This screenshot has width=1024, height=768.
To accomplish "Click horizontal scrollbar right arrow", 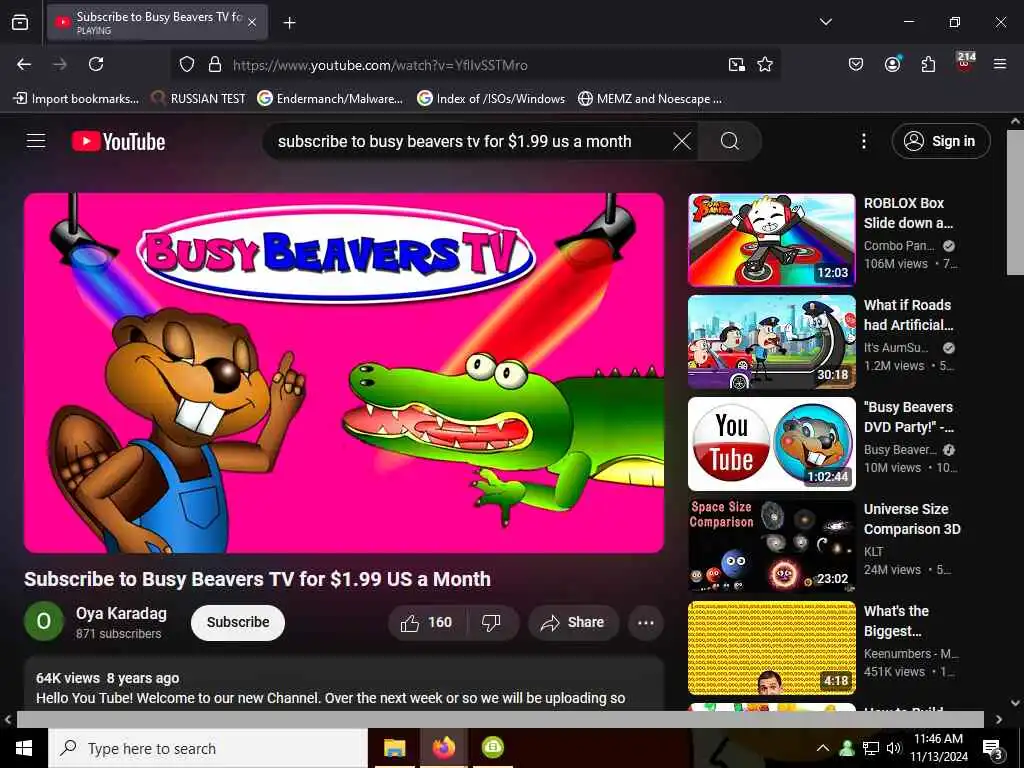I will [x=999, y=719].
